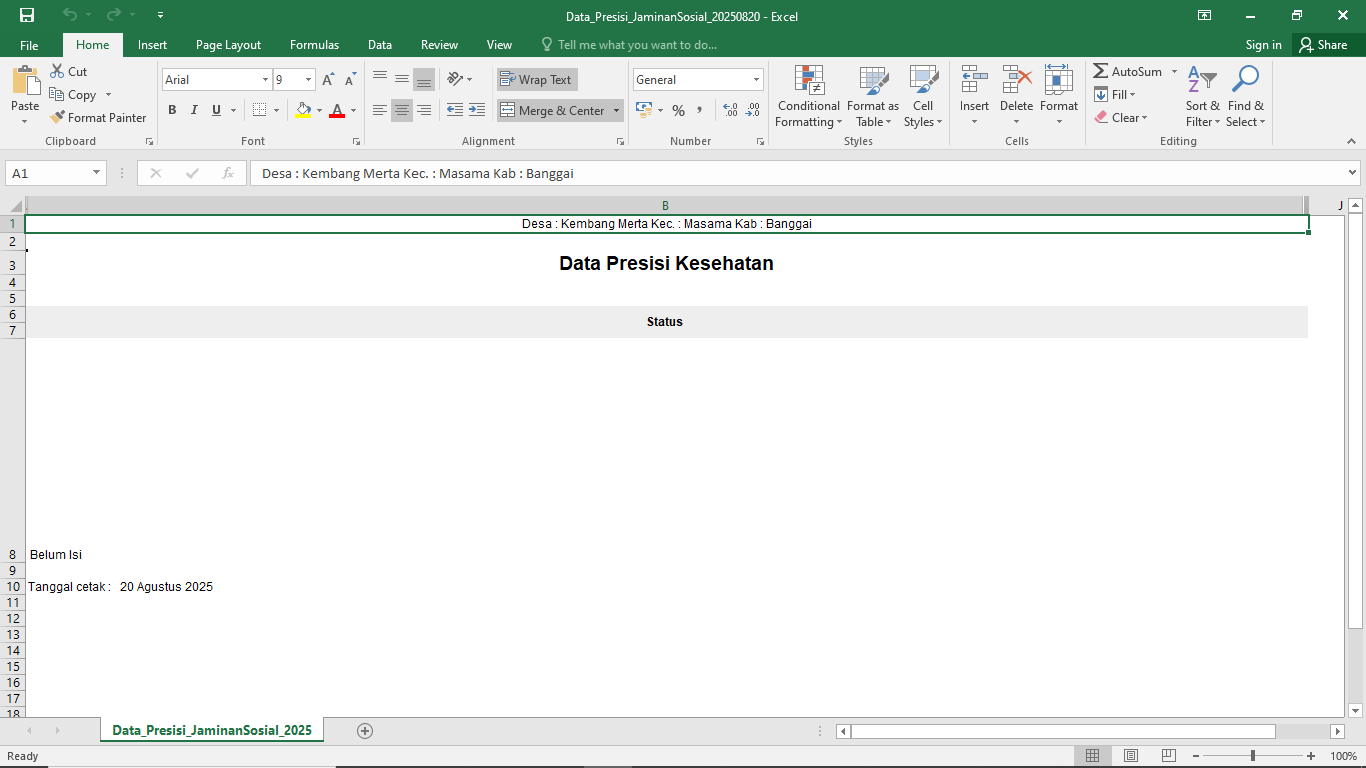Click the Sort & Filter button

(x=1203, y=97)
